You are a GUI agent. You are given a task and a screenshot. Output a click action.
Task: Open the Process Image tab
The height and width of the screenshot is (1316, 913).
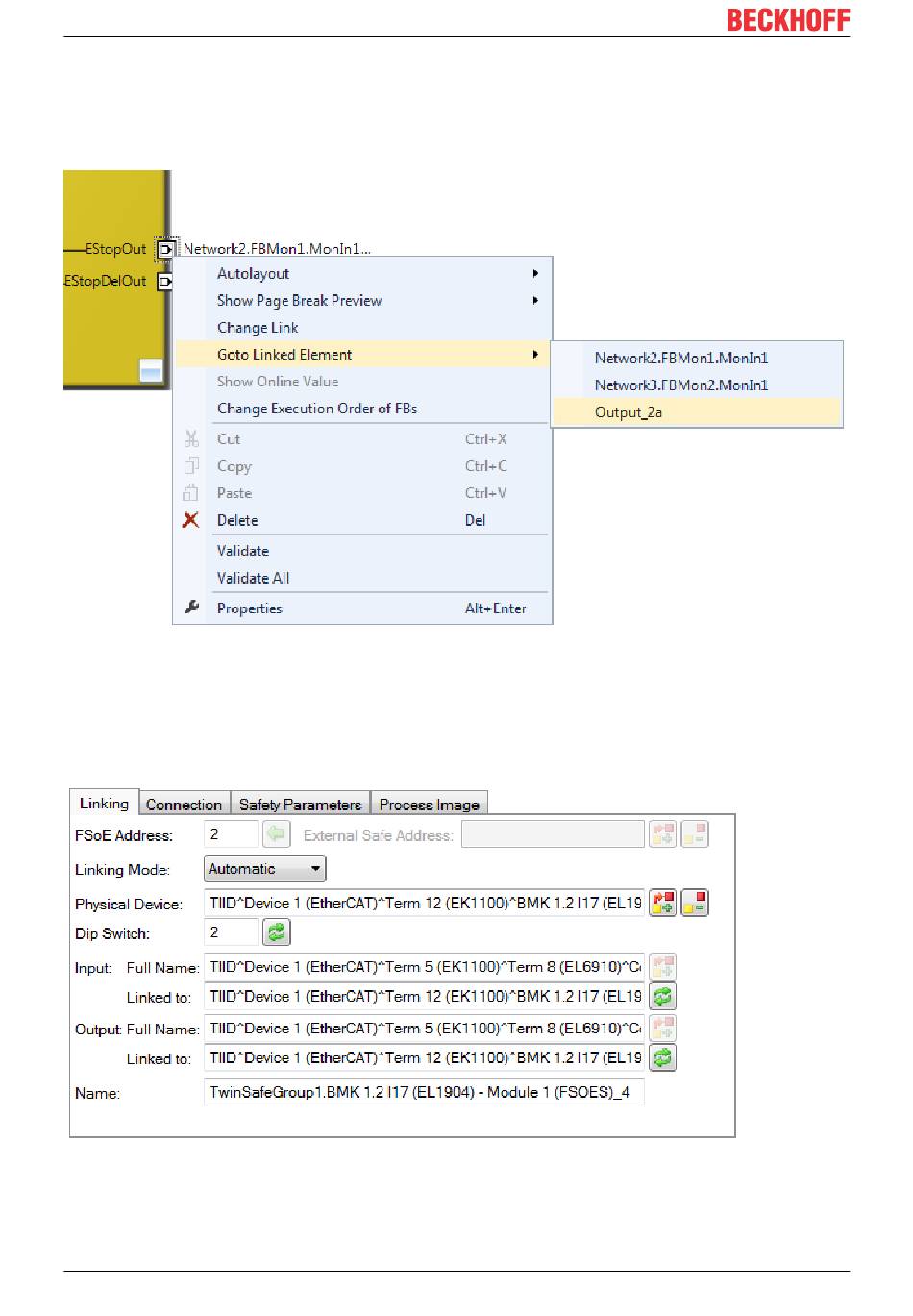[x=429, y=805]
